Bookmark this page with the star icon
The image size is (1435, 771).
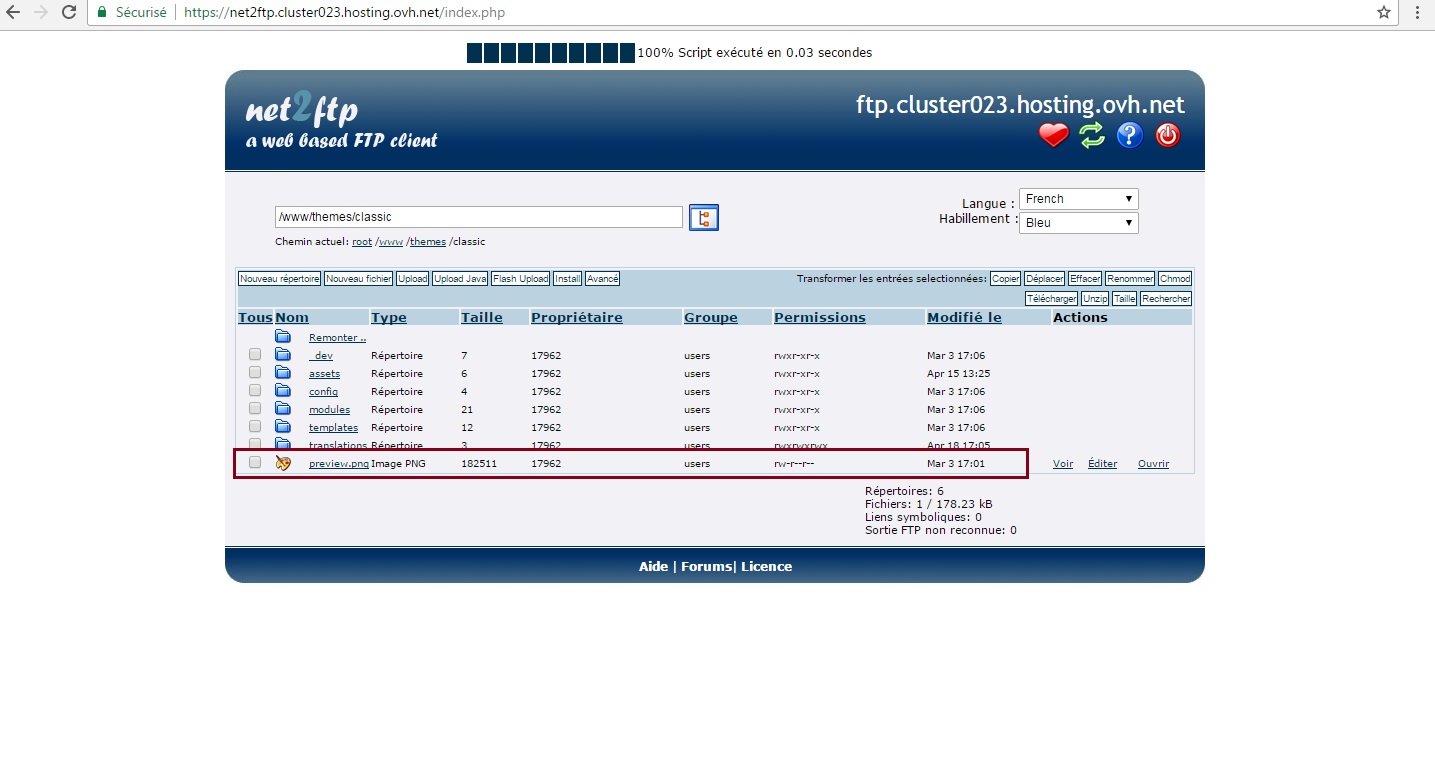(x=1384, y=13)
